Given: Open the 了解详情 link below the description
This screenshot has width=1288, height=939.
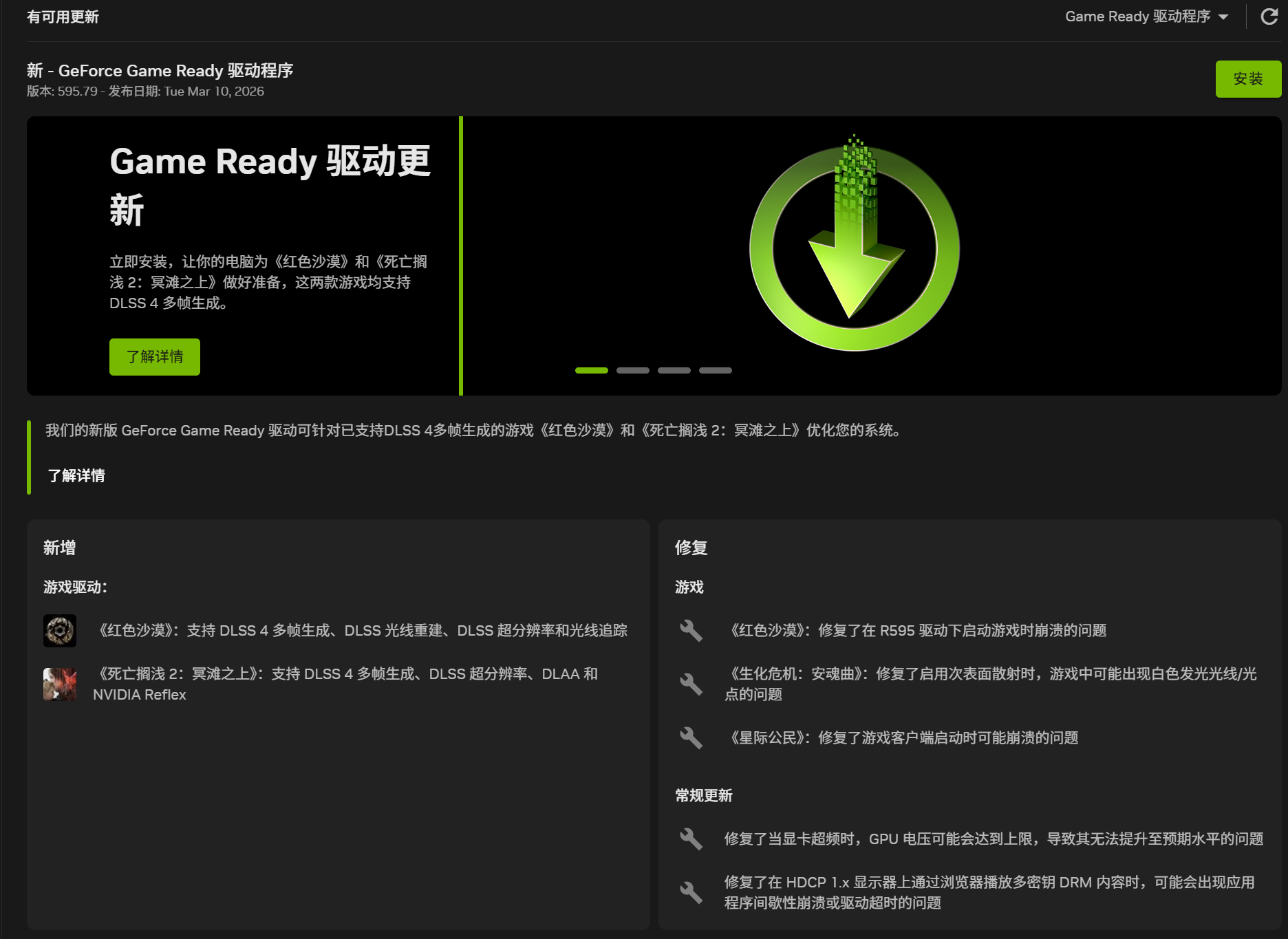Looking at the screenshot, I should [x=76, y=475].
